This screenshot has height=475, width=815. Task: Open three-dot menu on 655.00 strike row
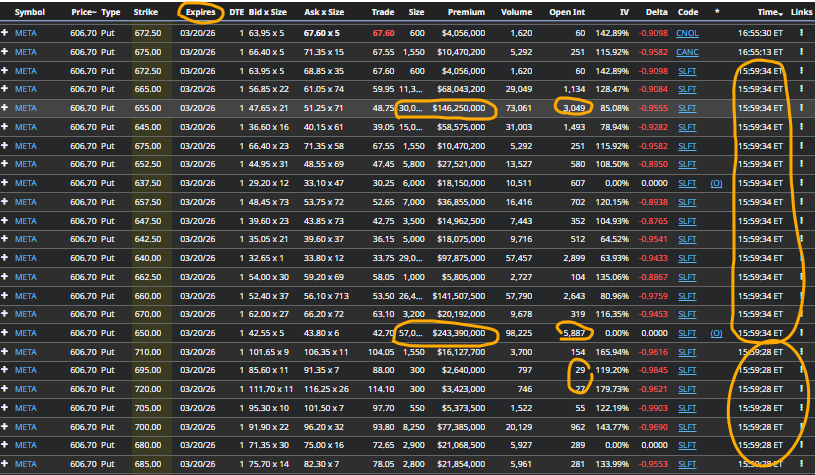point(801,108)
